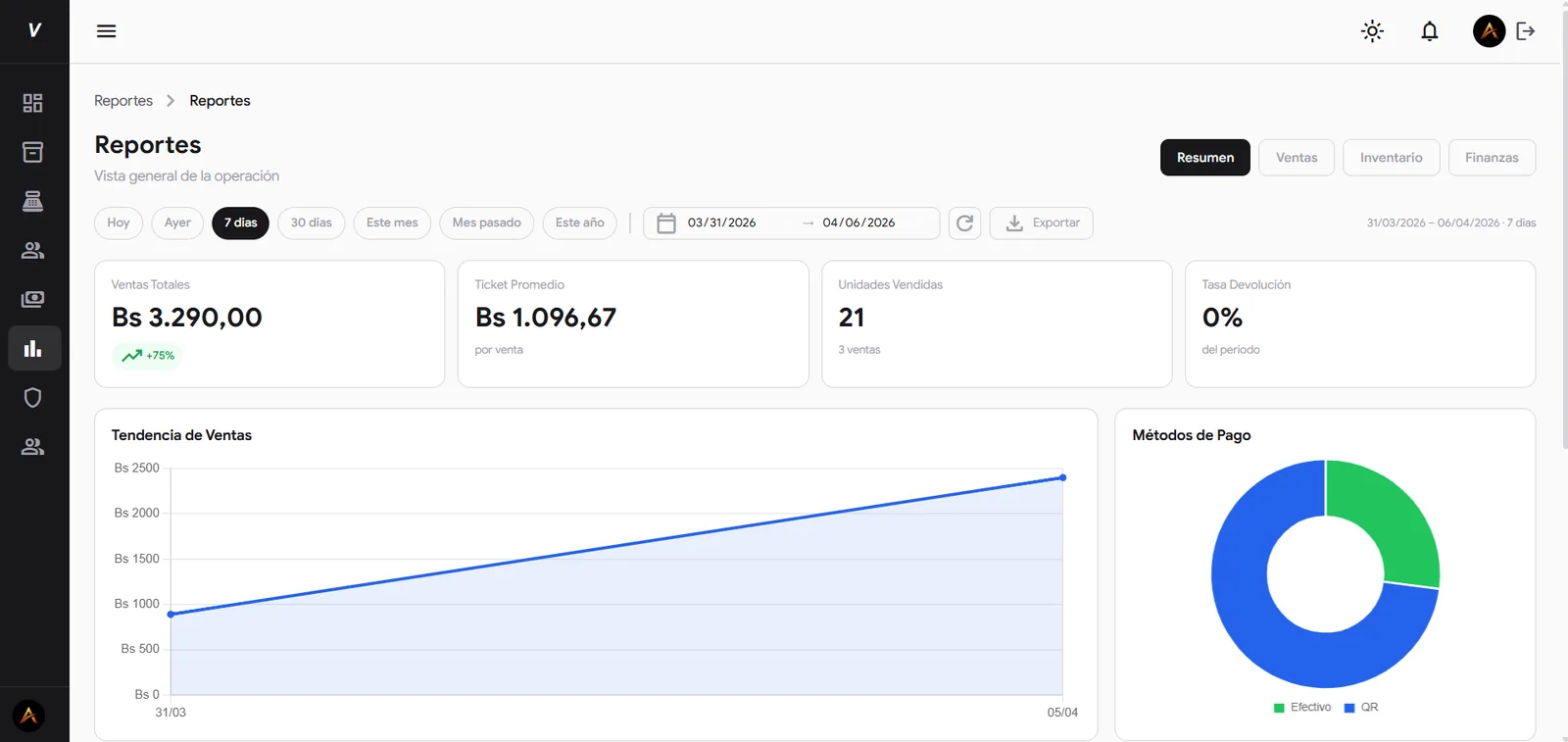
Task: Click the logout icon
Action: pos(1526,31)
